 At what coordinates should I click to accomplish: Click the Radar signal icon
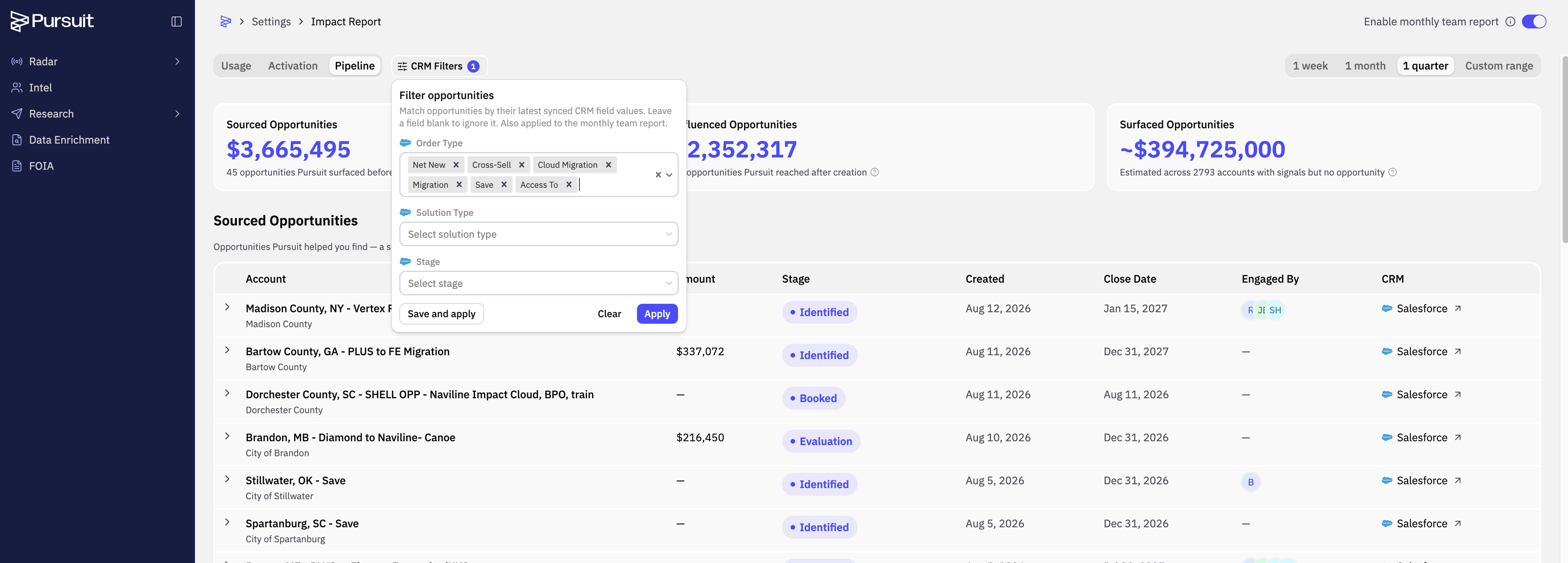click(17, 61)
